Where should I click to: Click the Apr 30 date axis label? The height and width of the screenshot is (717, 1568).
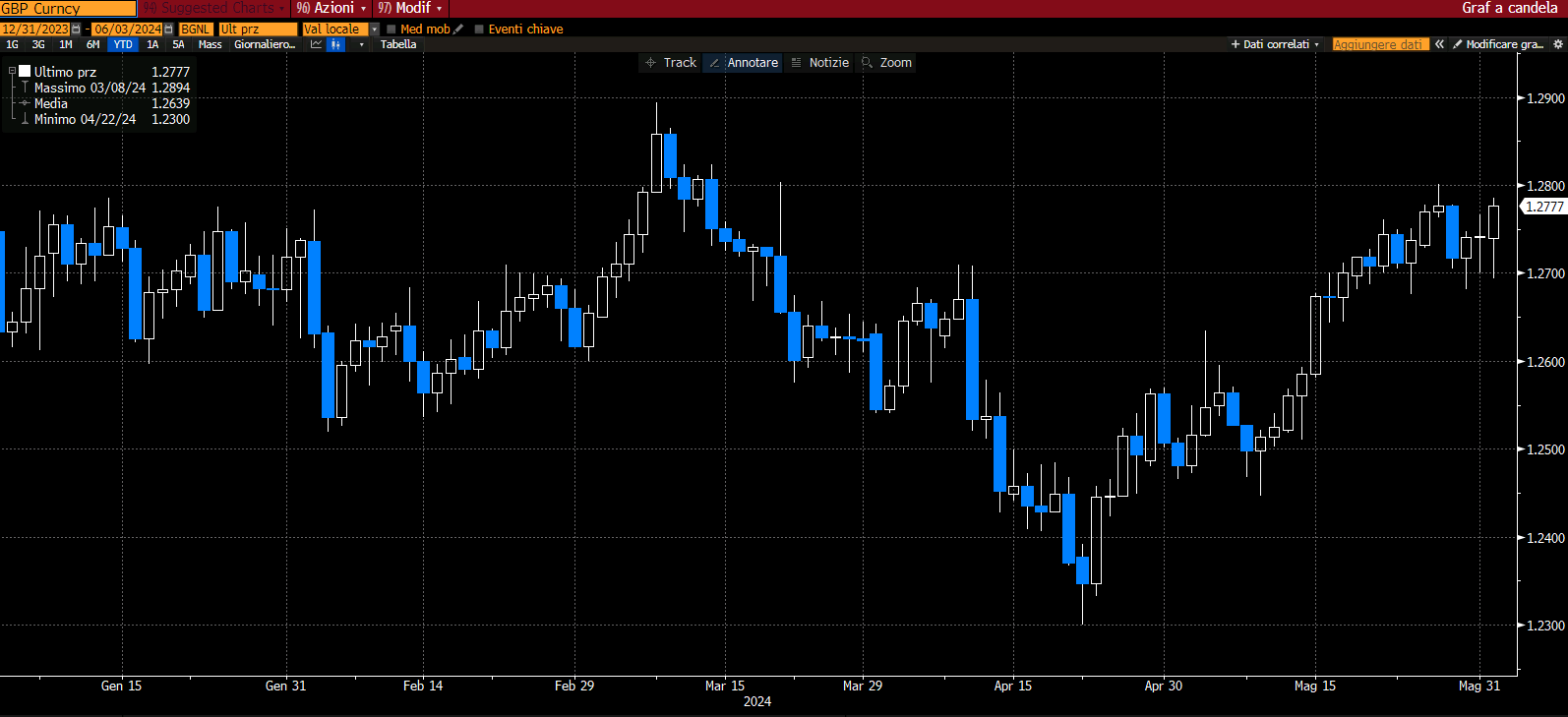click(x=1164, y=686)
